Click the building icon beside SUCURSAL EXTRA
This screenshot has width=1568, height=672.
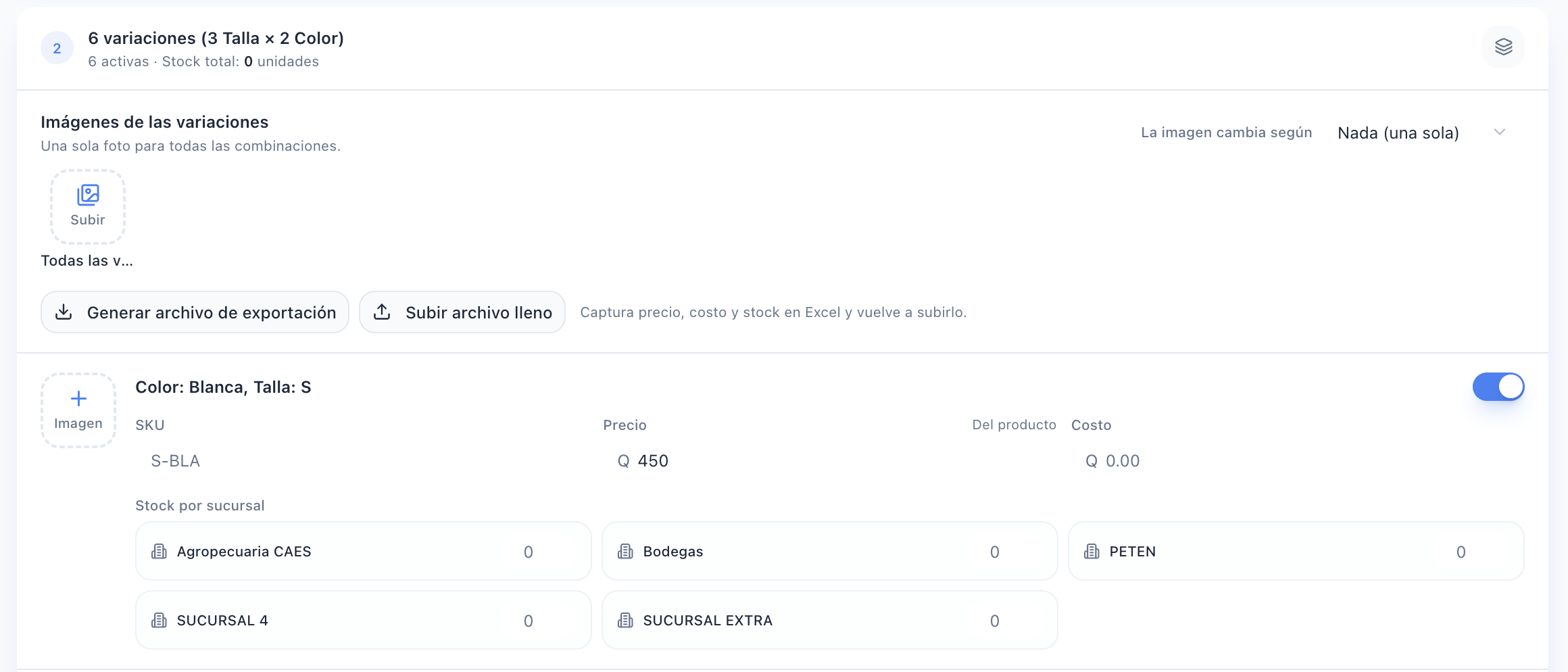pos(625,621)
